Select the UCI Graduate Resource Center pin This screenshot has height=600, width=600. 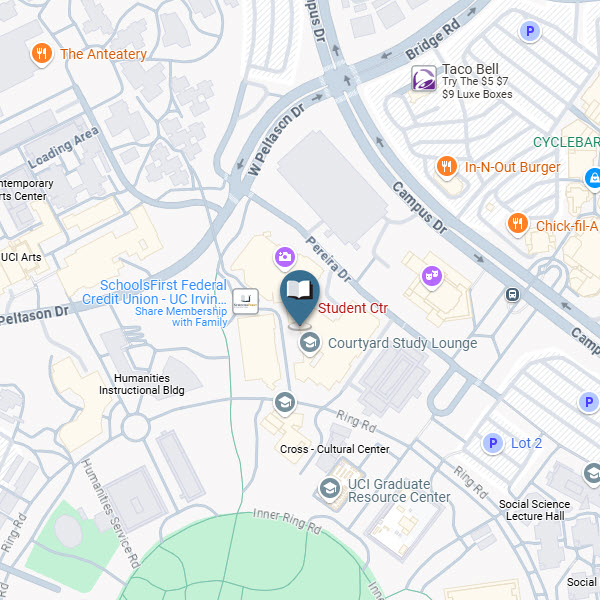click(x=330, y=489)
